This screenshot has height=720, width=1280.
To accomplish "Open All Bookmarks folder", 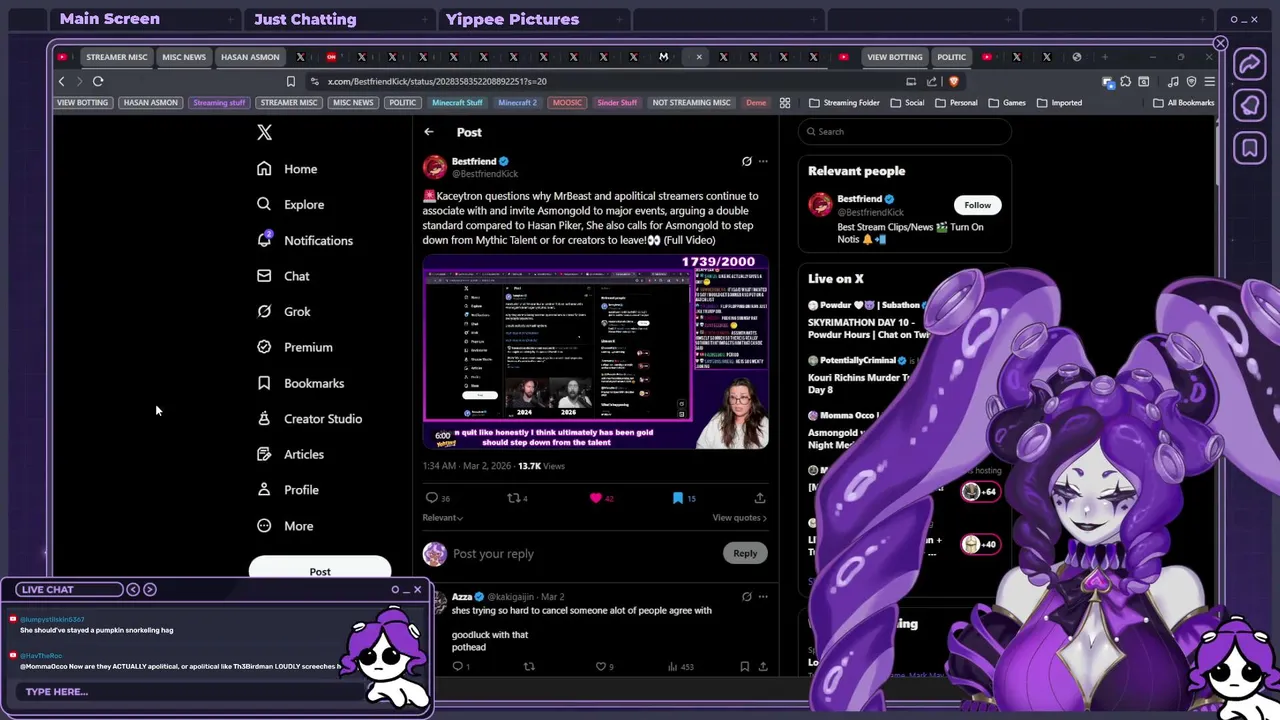I will pyautogui.click(x=1184, y=102).
